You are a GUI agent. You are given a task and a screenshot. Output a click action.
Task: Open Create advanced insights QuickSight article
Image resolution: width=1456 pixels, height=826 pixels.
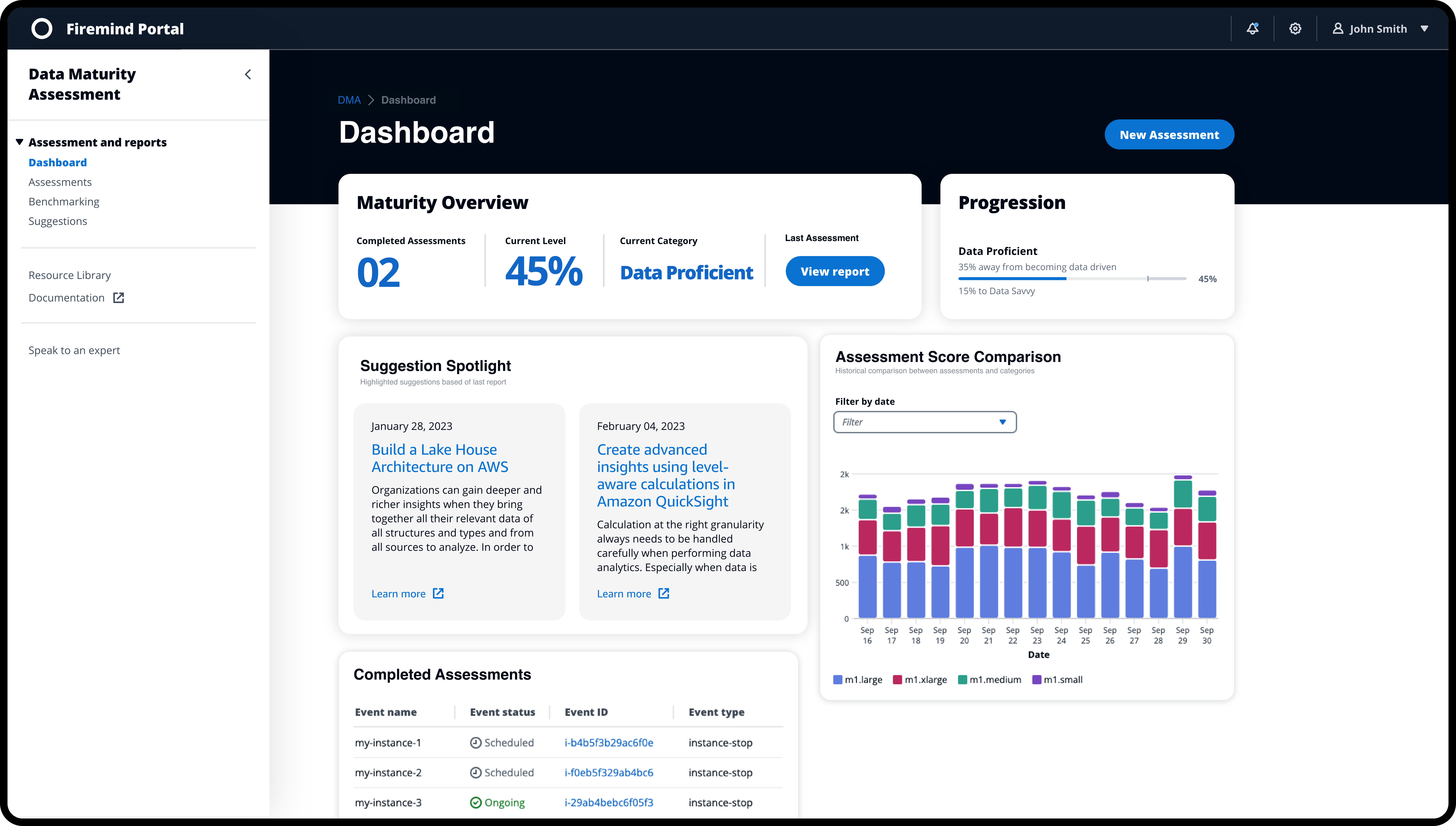tap(666, 475)
